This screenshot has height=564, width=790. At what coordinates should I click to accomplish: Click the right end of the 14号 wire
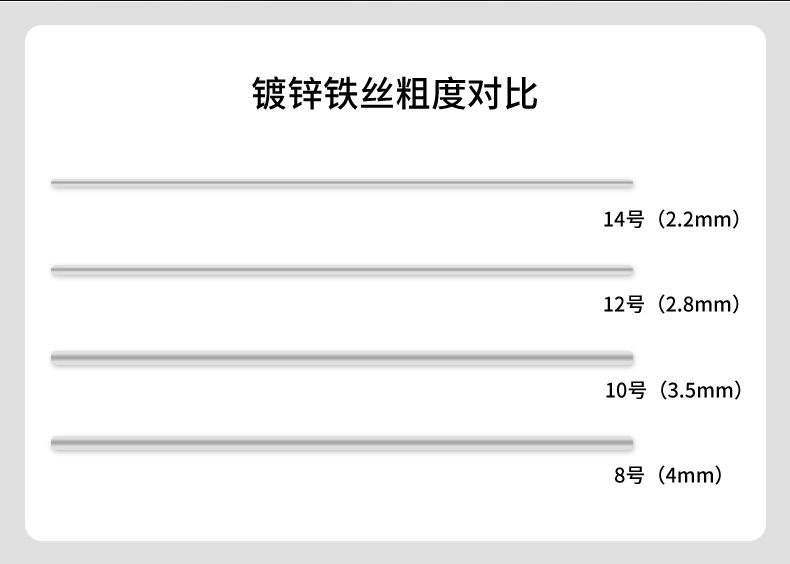coord(628,182)
